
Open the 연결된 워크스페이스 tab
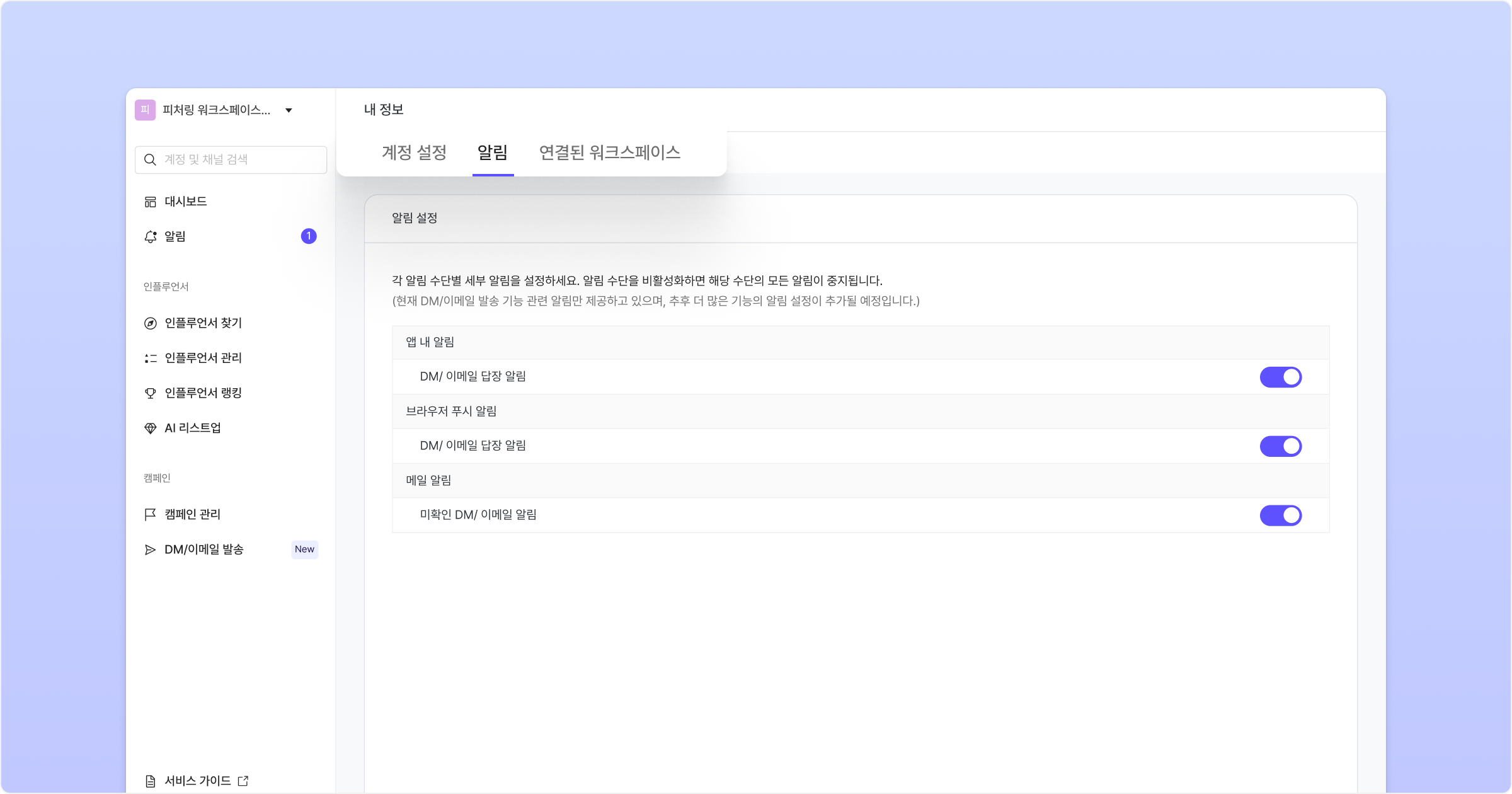tap(609, 152)
